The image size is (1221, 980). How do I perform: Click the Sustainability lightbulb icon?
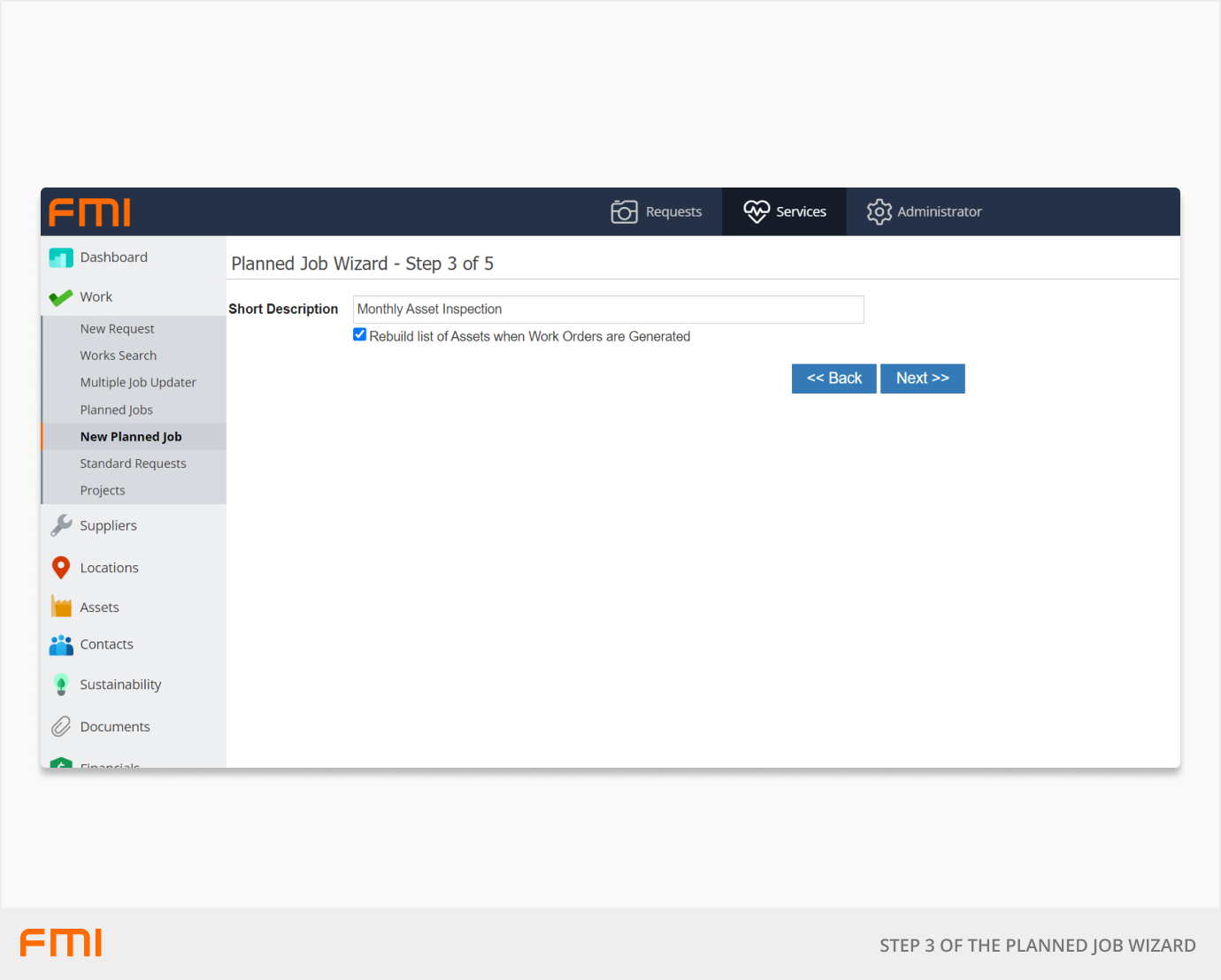click(x=61, y=685)
